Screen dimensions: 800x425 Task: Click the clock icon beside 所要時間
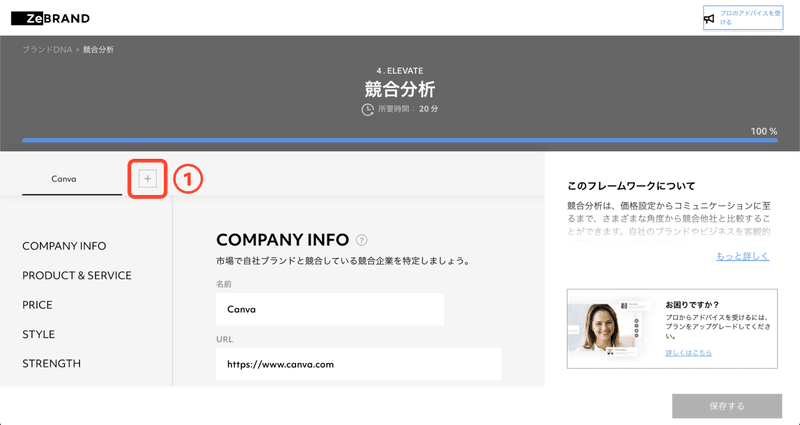tap(368, 109)
